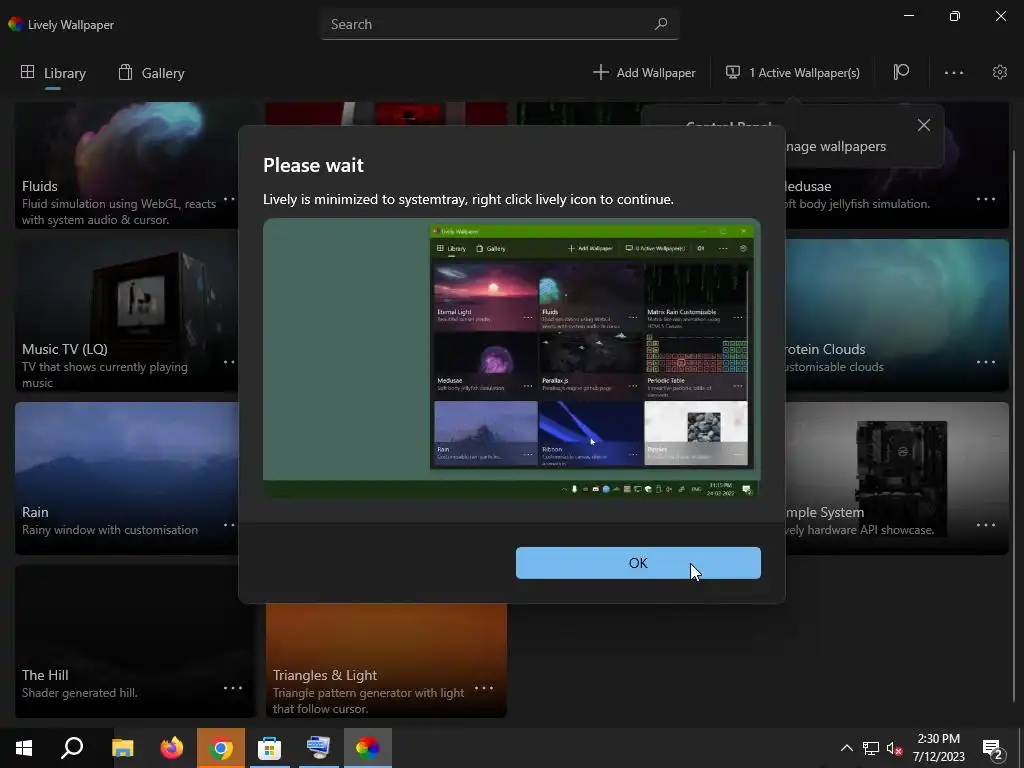Open options for Protein Clouds wallpaper
Screen dimensions: 1024x768
[985, 362]
